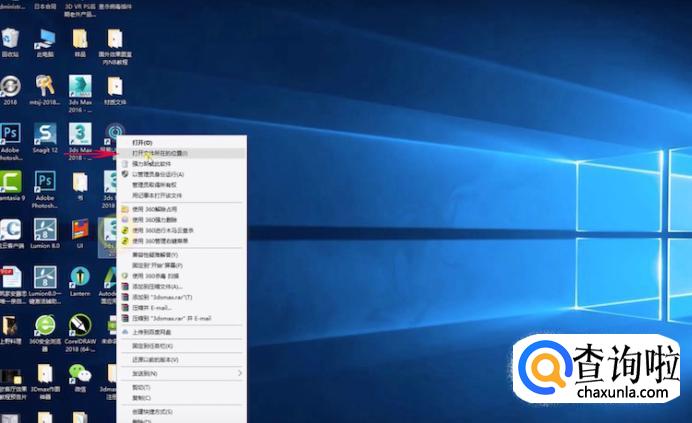This screenshot has height=423, width=692.
Task: Choose 360 trojan cloud scan menu entry
Action: 181,230
